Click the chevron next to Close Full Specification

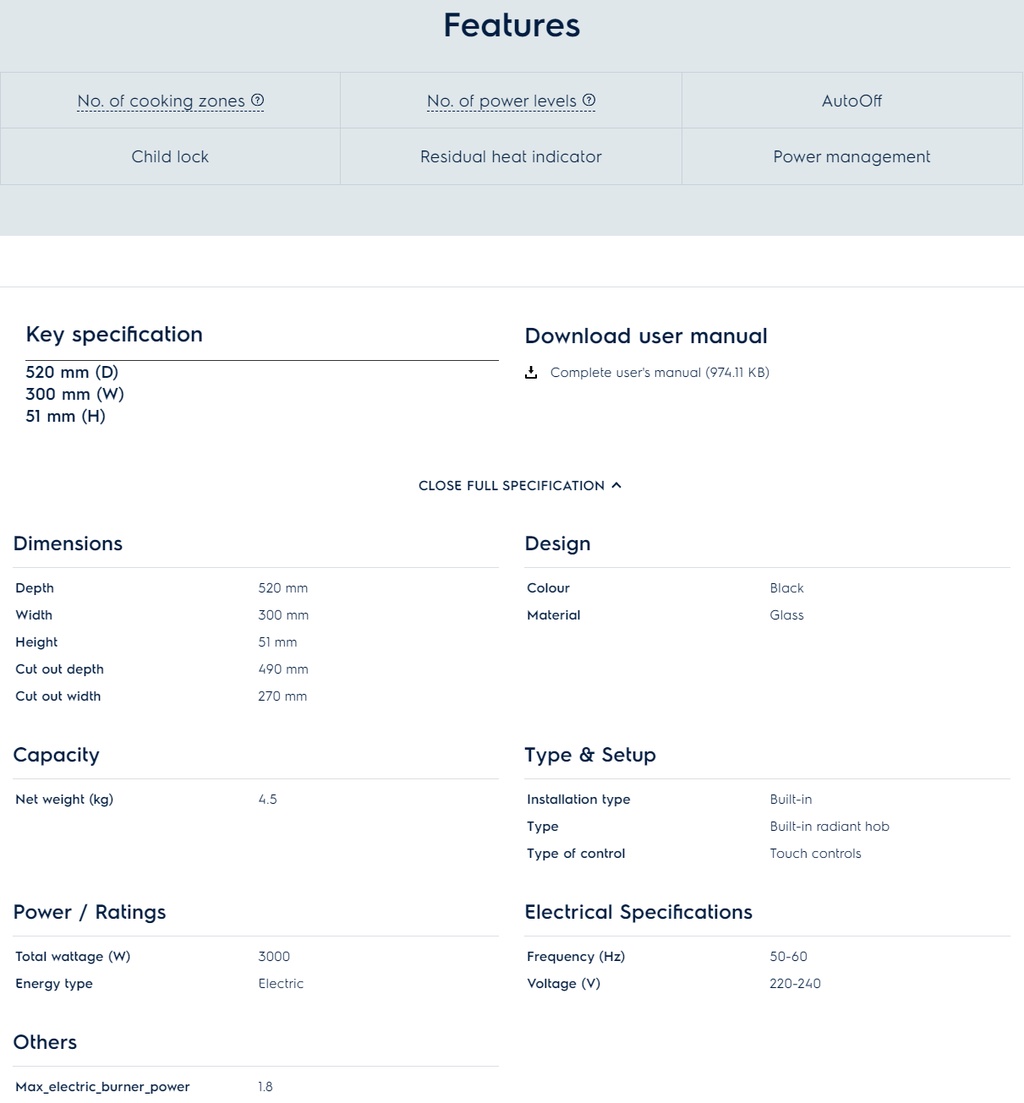tap(616, 485)
